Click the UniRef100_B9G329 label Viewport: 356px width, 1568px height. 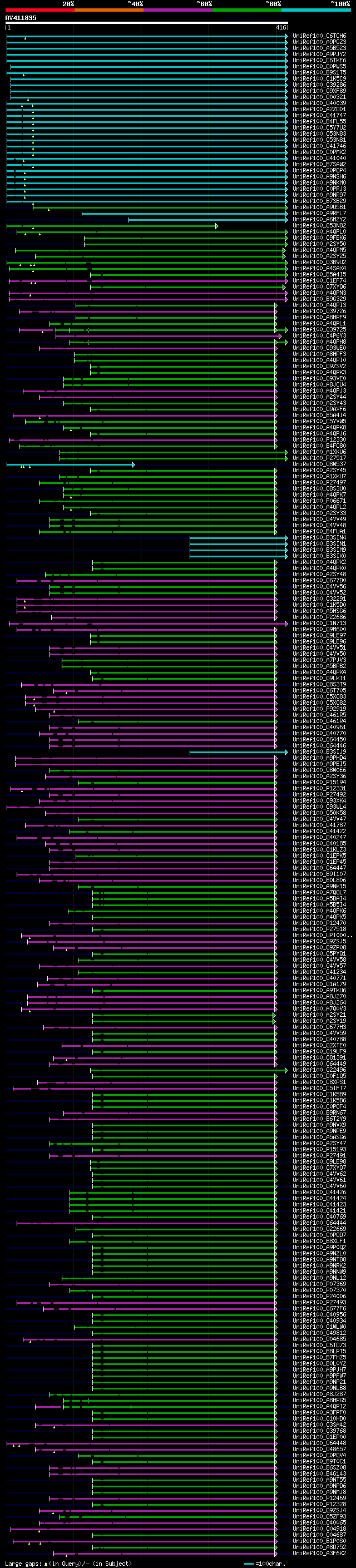[x=319, y=299]
